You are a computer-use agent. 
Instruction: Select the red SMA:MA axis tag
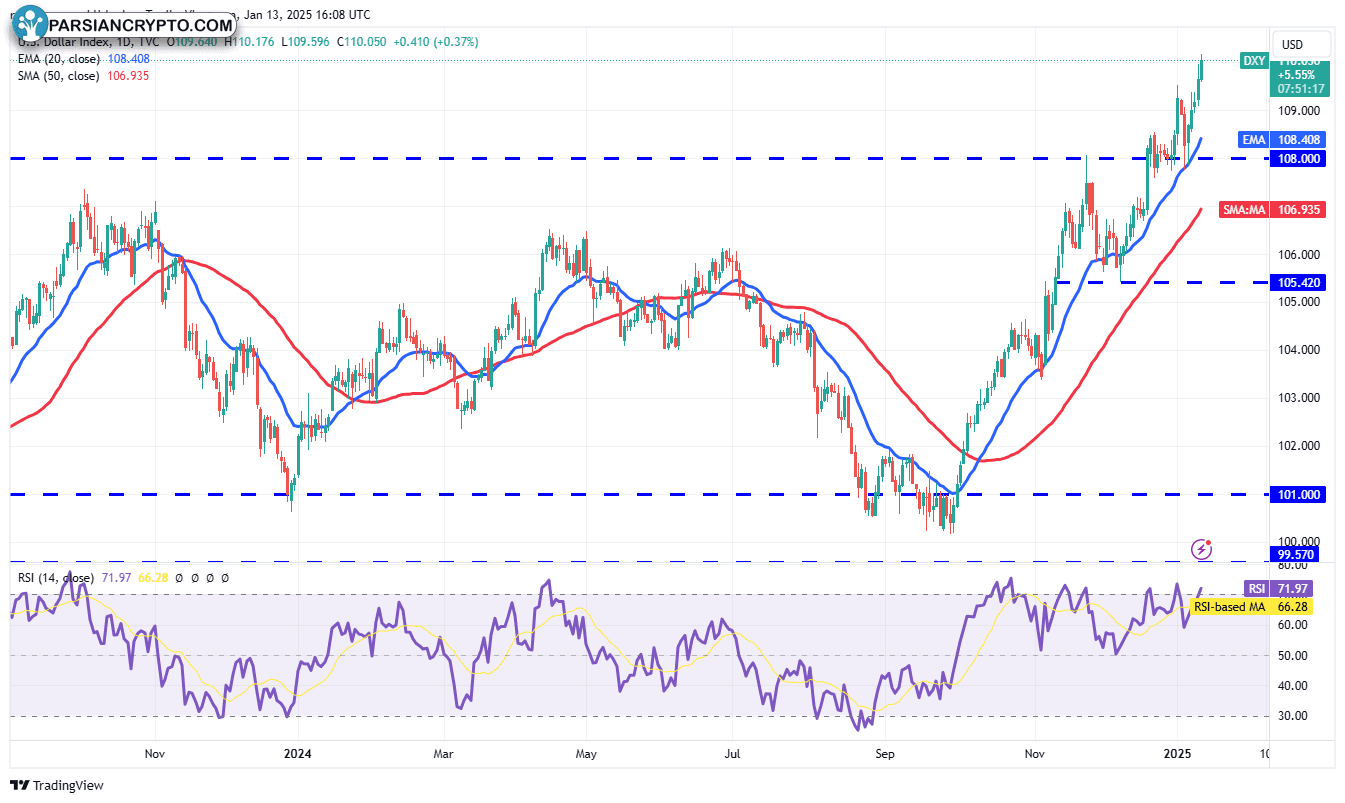tap(1245, 210)
